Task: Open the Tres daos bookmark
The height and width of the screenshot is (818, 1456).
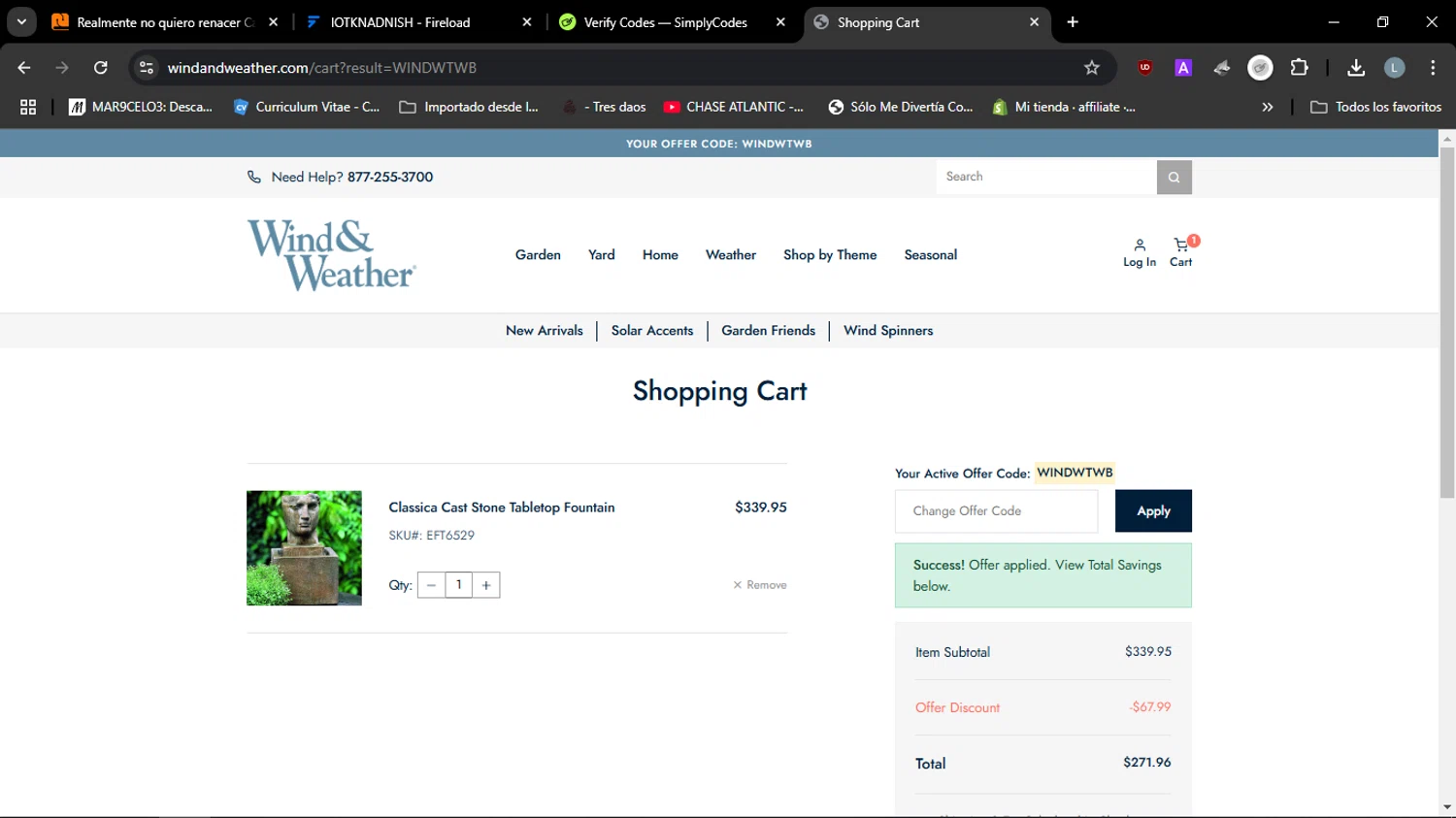Action: (605, 107)
